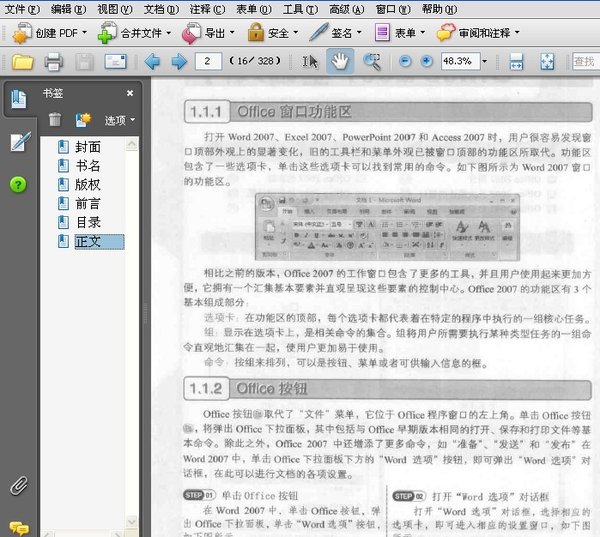Click the print icon
This screenshot has height=537, width=600.
[54, 62]
